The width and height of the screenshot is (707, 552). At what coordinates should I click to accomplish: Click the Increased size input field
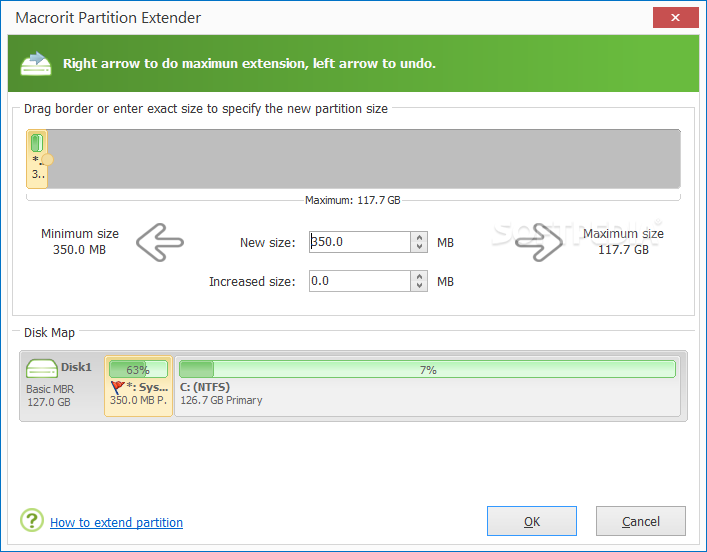360,281
